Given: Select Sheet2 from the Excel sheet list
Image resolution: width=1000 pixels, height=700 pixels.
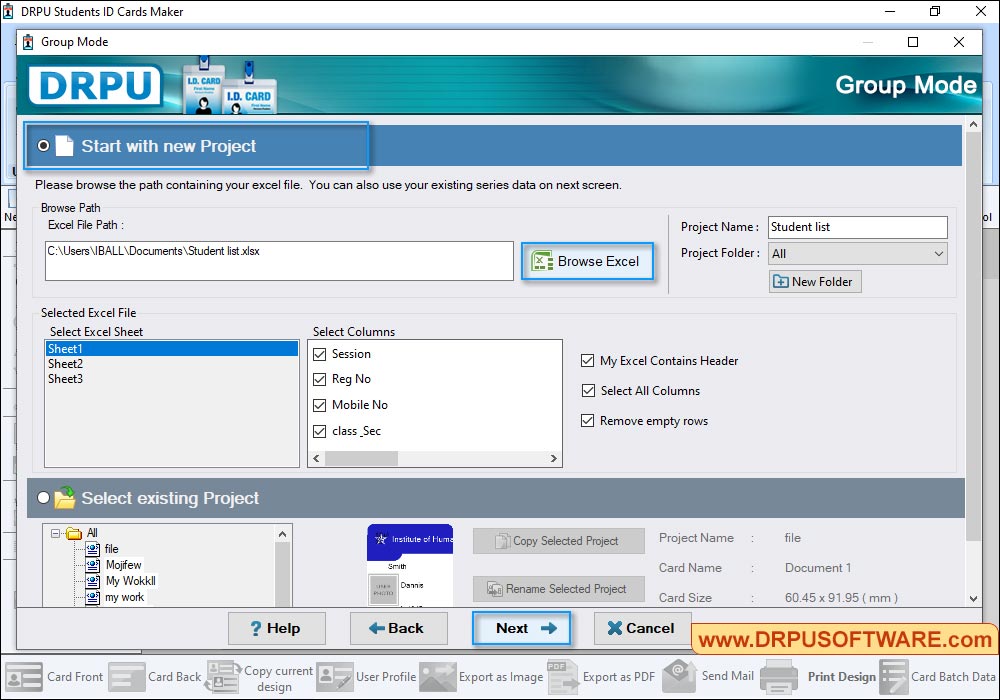Looking at the screenshot, I should click(x=66, y=363).
